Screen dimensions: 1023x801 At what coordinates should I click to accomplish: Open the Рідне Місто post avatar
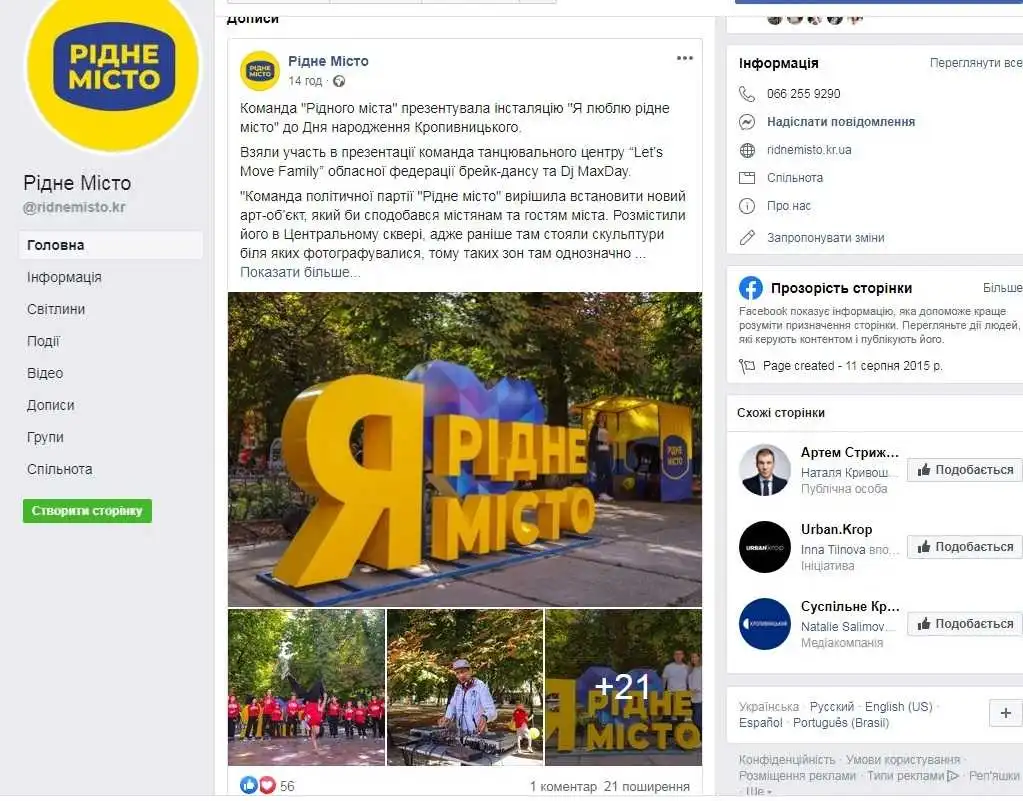[x=260, y=70]
